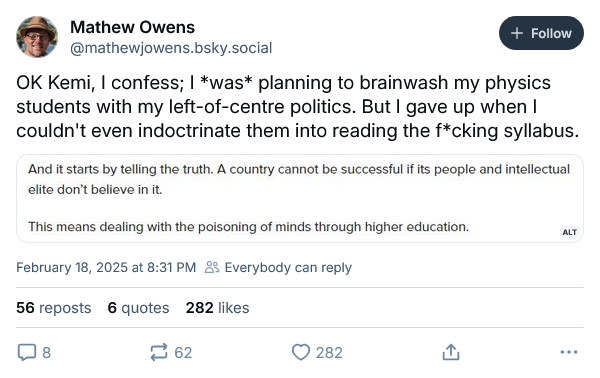Open the three-dot more options menu
Screen dimensions: 600x378
point(569,352)
